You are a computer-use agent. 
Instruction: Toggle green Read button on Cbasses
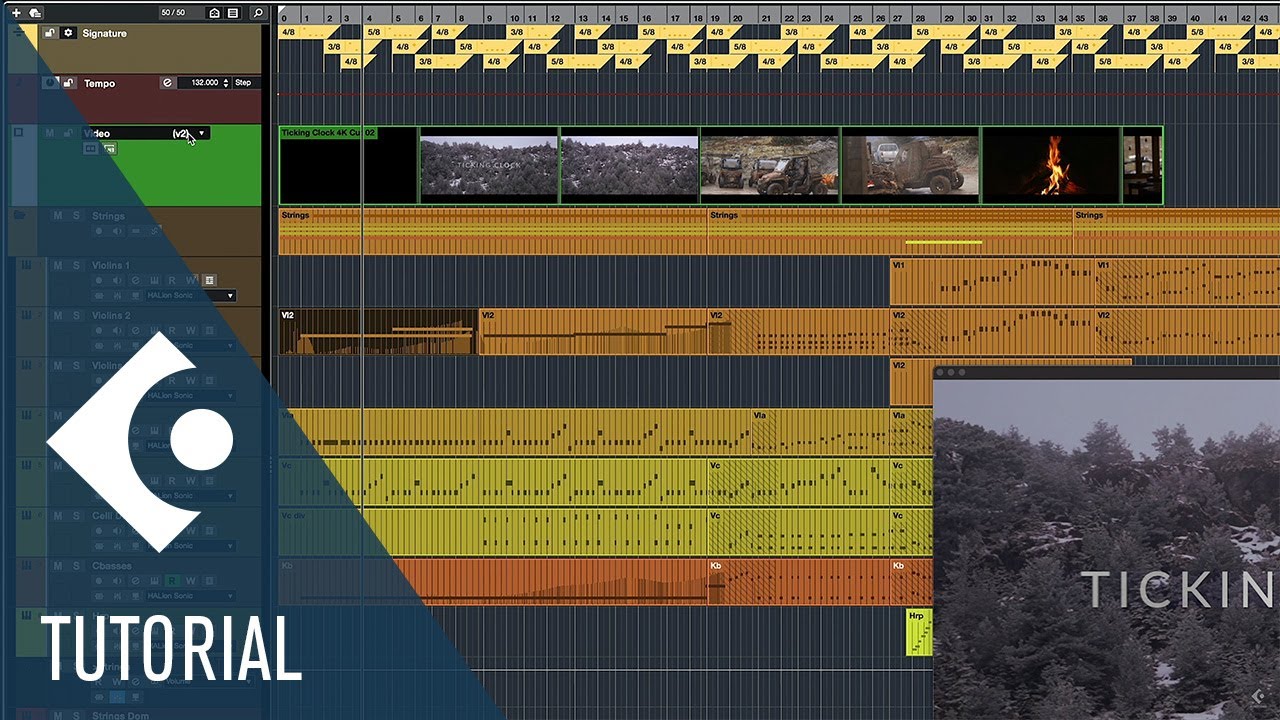tap(172, 581)
